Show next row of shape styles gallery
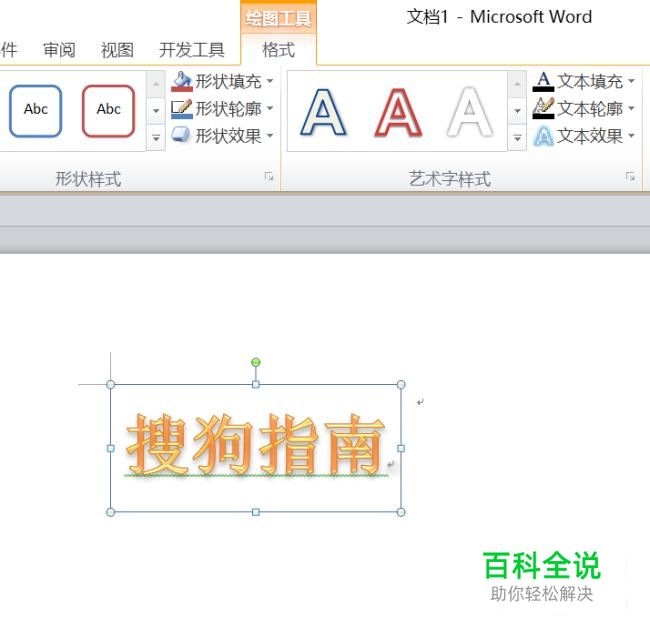Viewport: 650px width, 637px height. [156, 111]
